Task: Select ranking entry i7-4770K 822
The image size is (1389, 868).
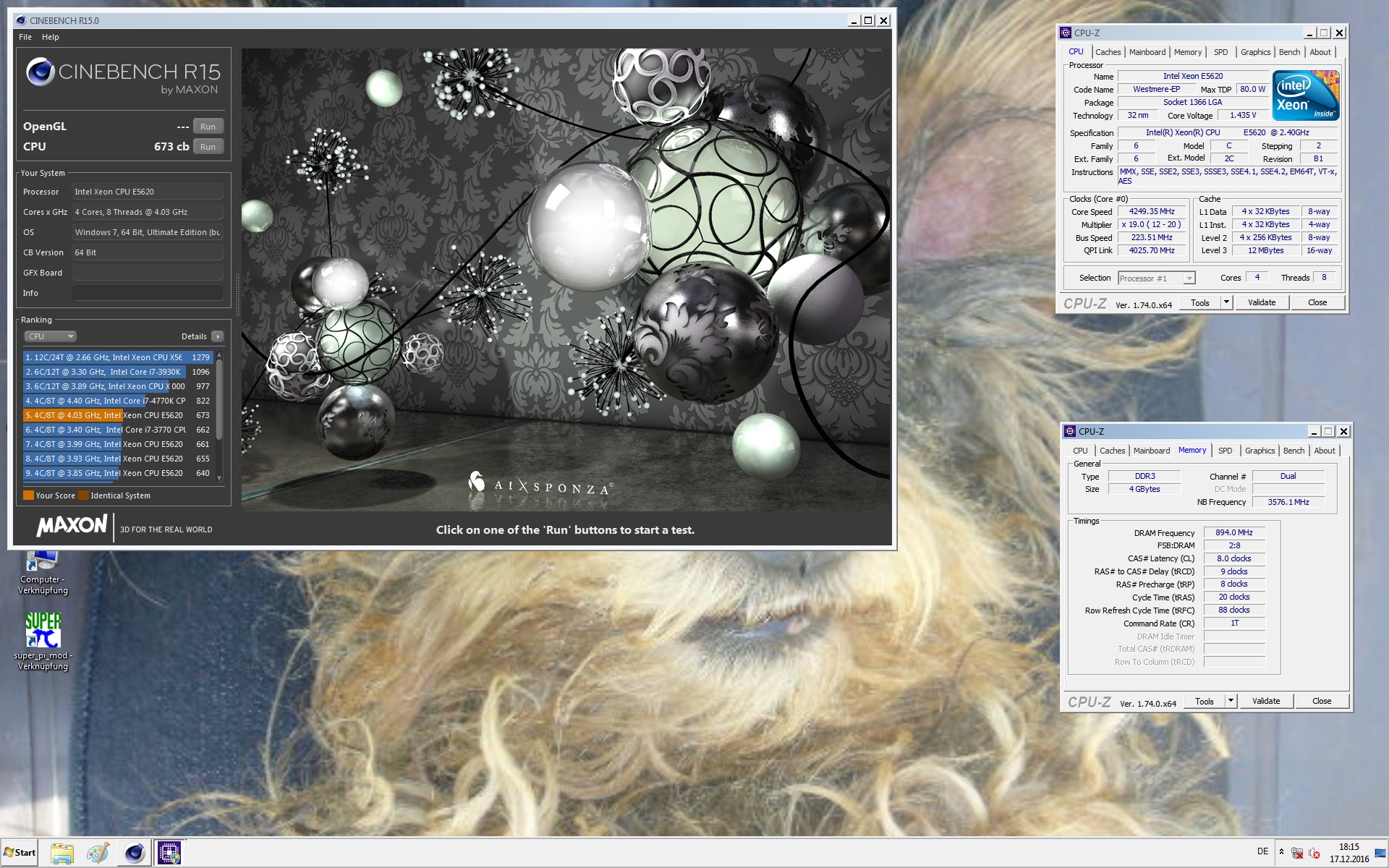Action: coord(118,401)
